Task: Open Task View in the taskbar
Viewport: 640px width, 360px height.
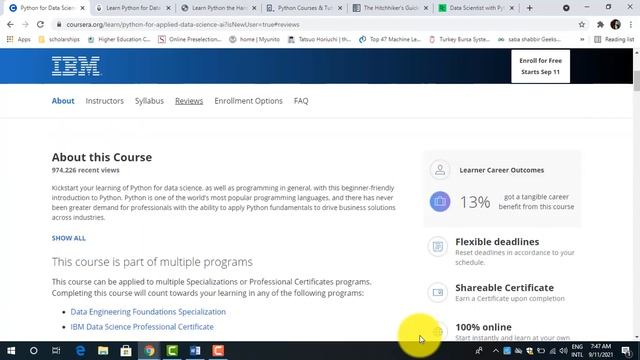Action: [x=56, y=351]
